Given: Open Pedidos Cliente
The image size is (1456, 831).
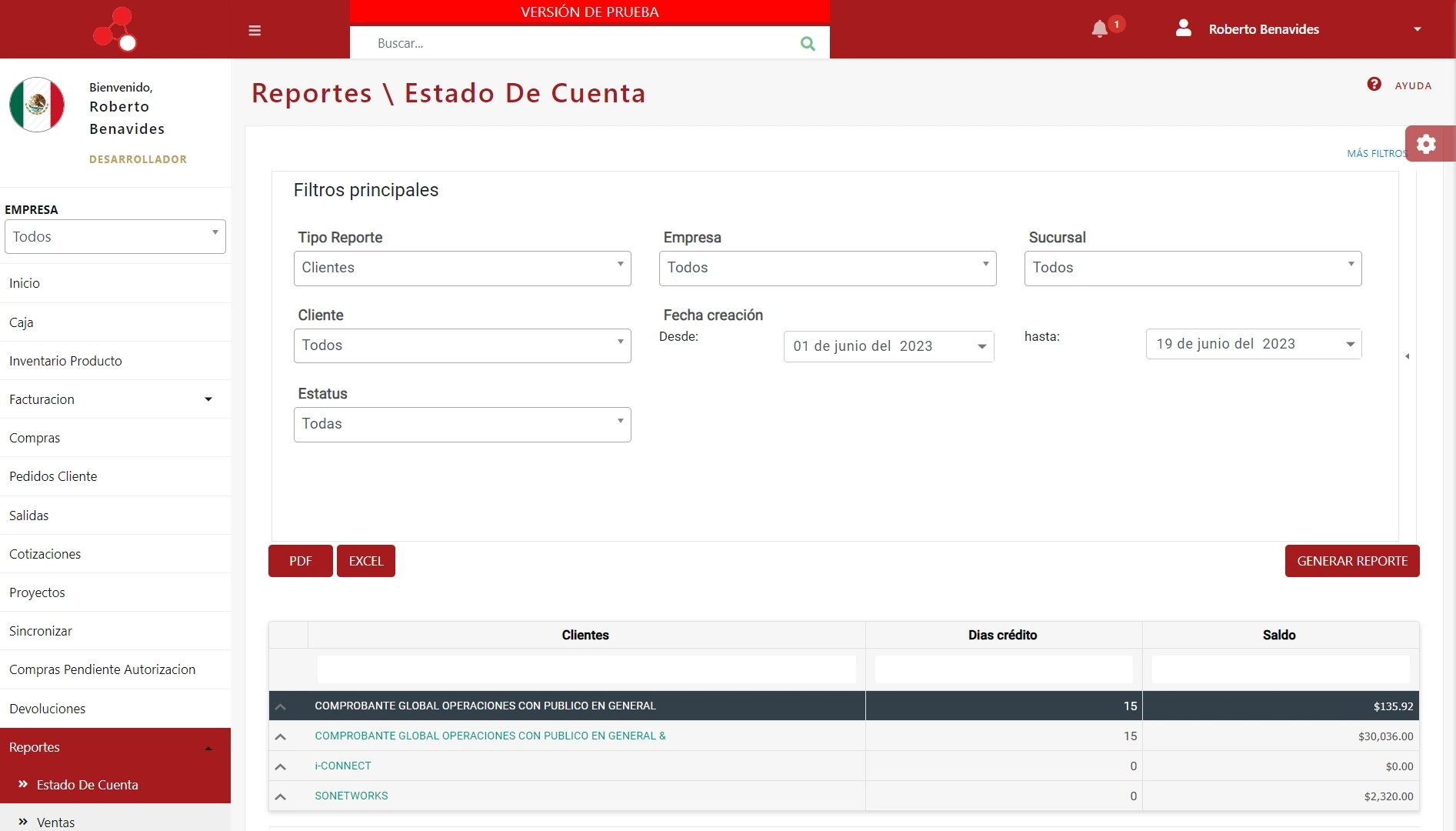Looking at the screenshot, I should click(115, 476).
